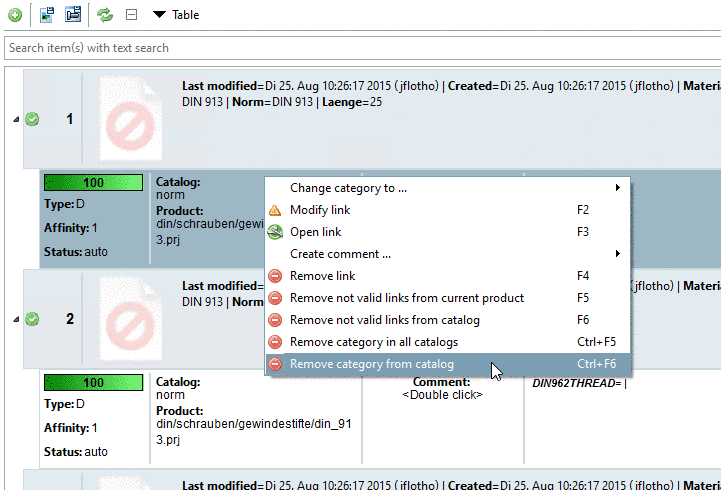Click the warning triangle icon beside Modify link

point(275,211)
